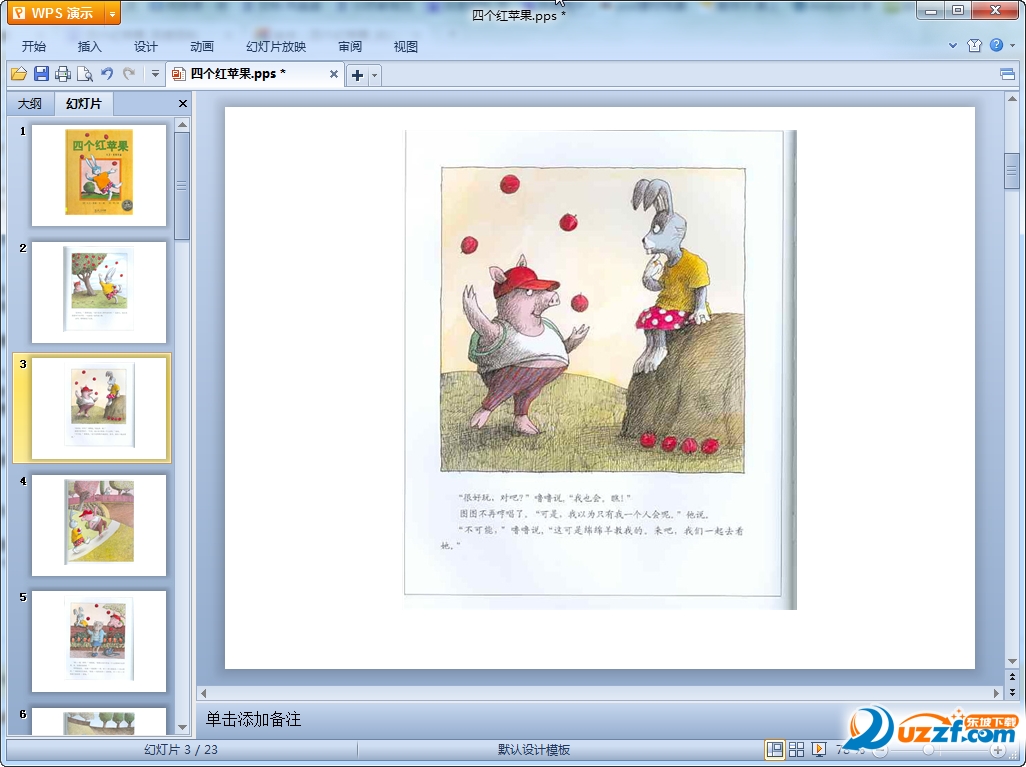Zoom in with the plus button

coord(997,750)
